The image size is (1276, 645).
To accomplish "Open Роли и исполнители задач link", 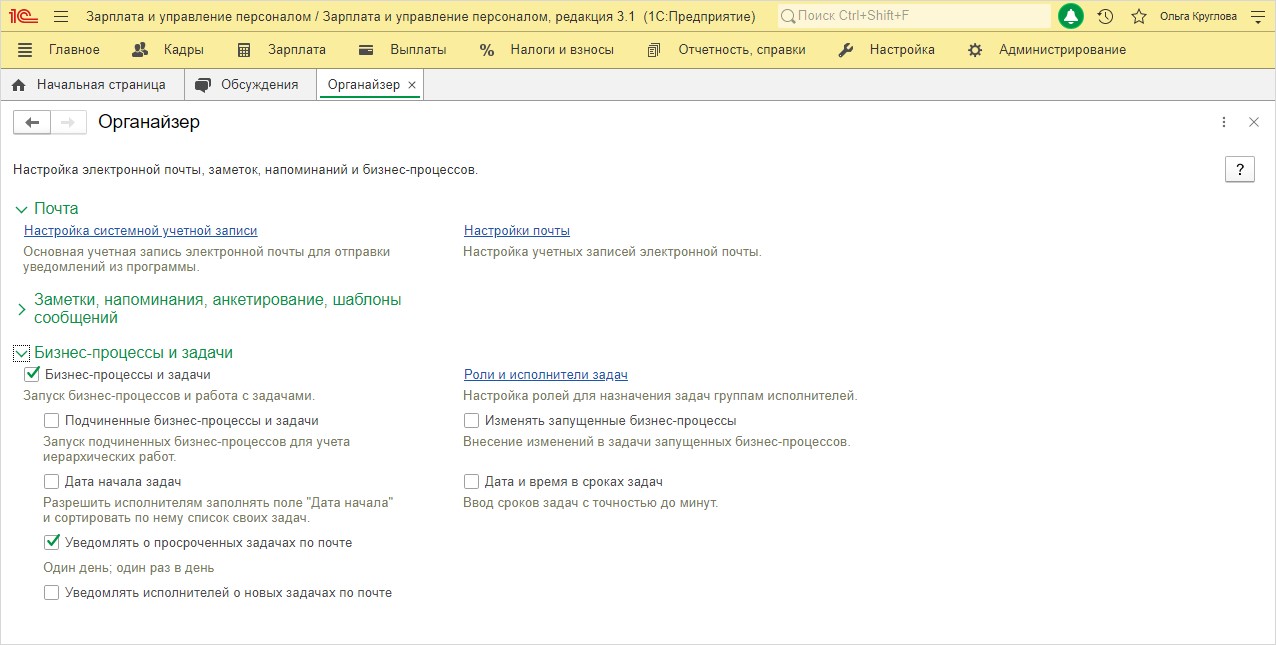I will (546, 375).
